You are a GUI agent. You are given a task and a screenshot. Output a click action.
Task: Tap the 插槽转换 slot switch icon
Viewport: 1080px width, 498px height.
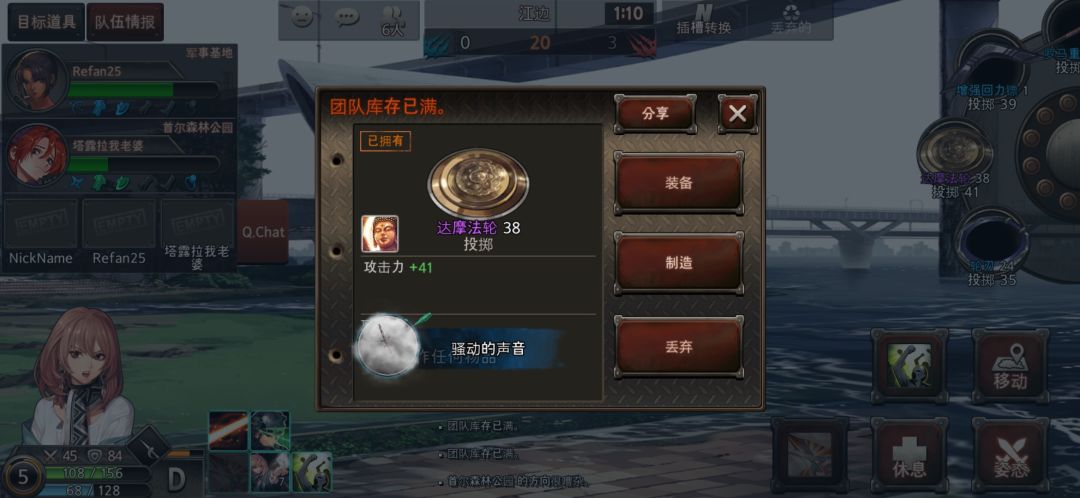(703, 20)
